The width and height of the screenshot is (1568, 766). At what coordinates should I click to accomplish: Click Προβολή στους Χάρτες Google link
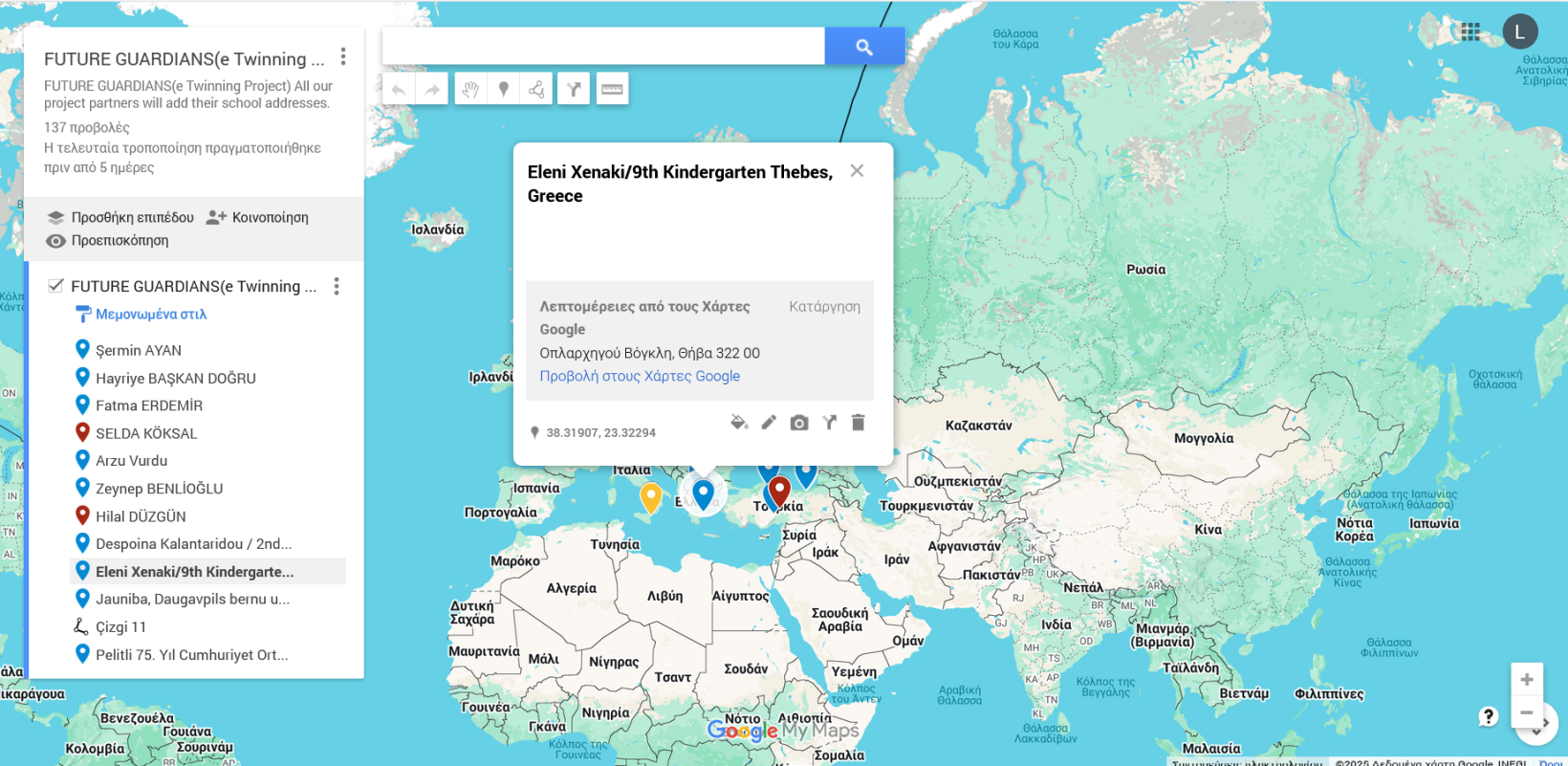[640, 376]
